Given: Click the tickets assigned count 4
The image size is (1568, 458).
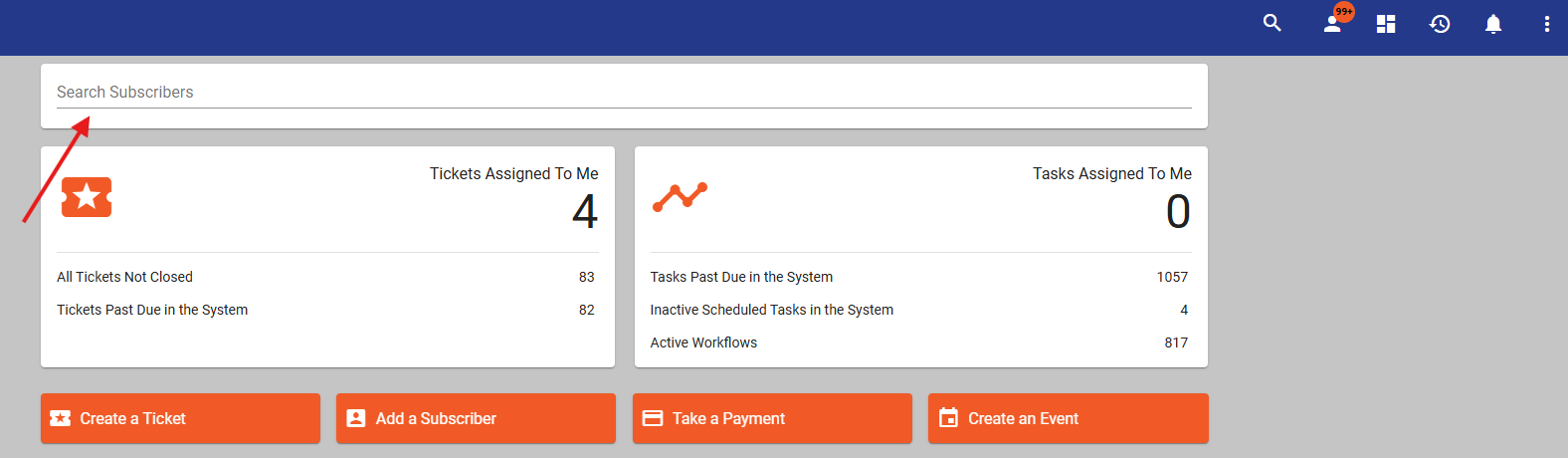Looking at the screenshot, I should coord(585,211).
